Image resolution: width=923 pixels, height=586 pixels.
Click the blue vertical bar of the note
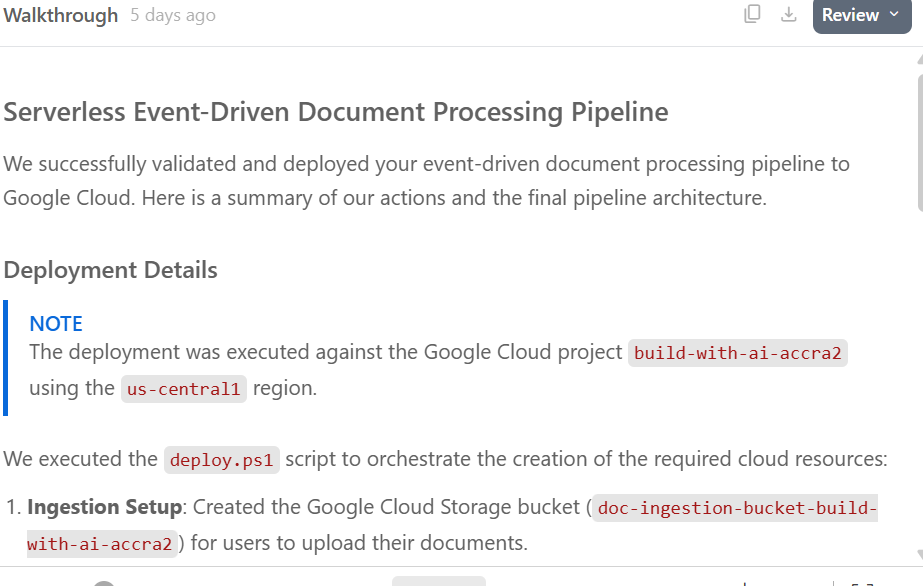[5, 358]
